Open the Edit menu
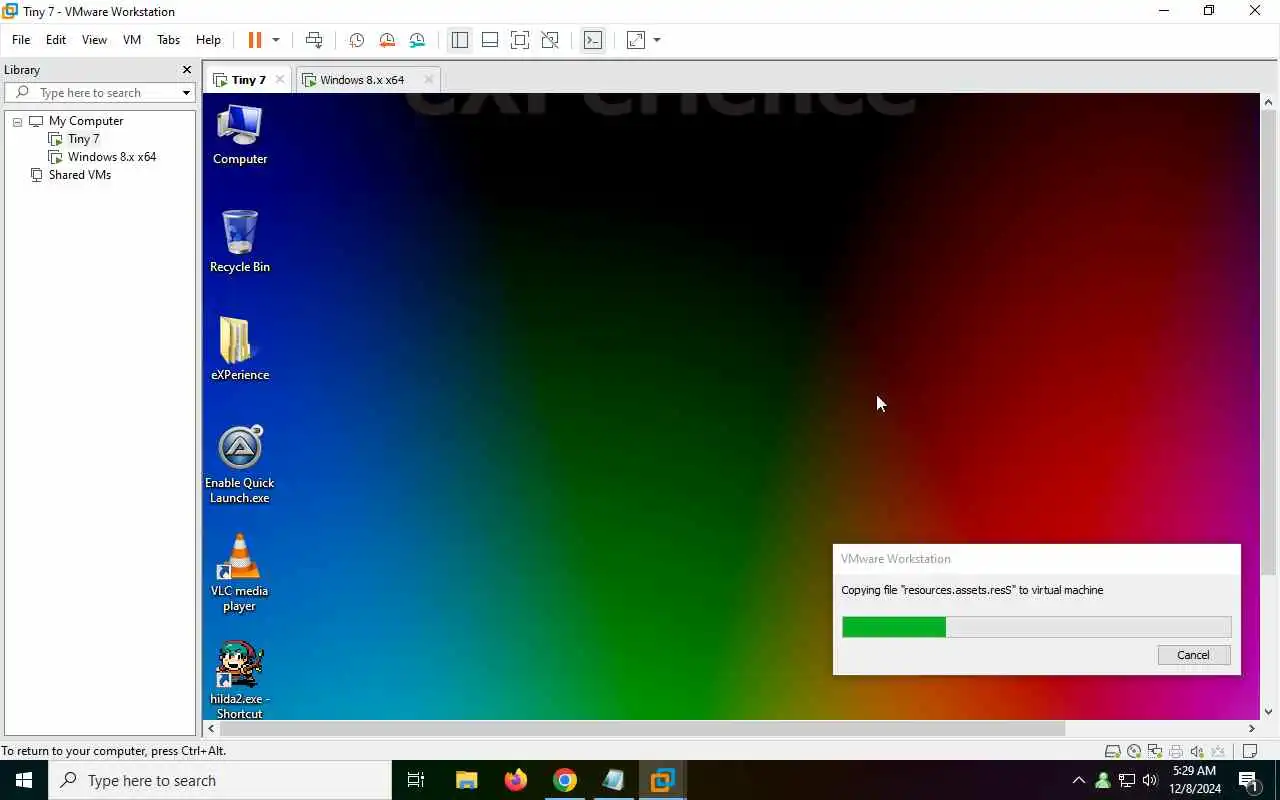1280x800 pixels. point(56,40)
